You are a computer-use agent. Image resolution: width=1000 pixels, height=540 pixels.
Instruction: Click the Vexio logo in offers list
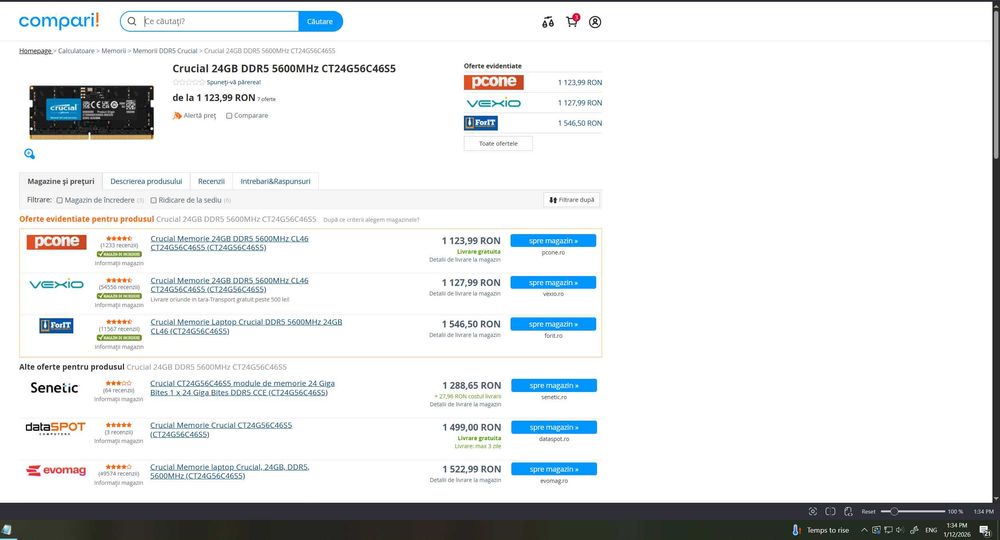[x=56, y=284]
